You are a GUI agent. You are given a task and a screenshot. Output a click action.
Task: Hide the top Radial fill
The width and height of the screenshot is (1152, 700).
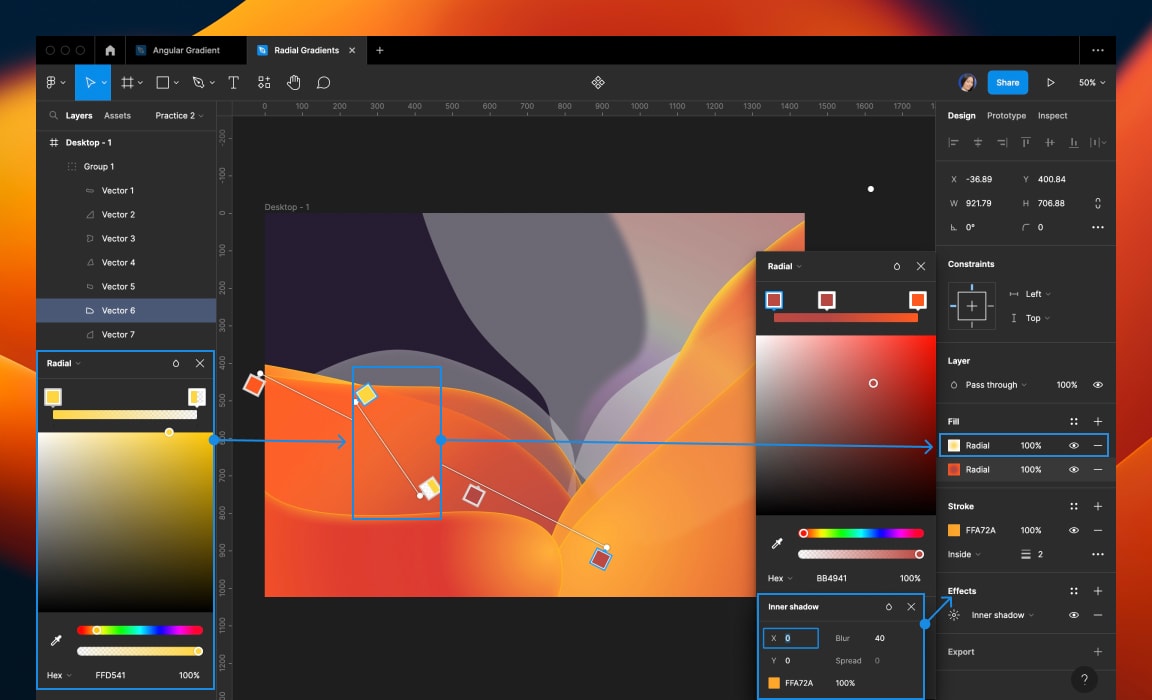click(1074, 445)
